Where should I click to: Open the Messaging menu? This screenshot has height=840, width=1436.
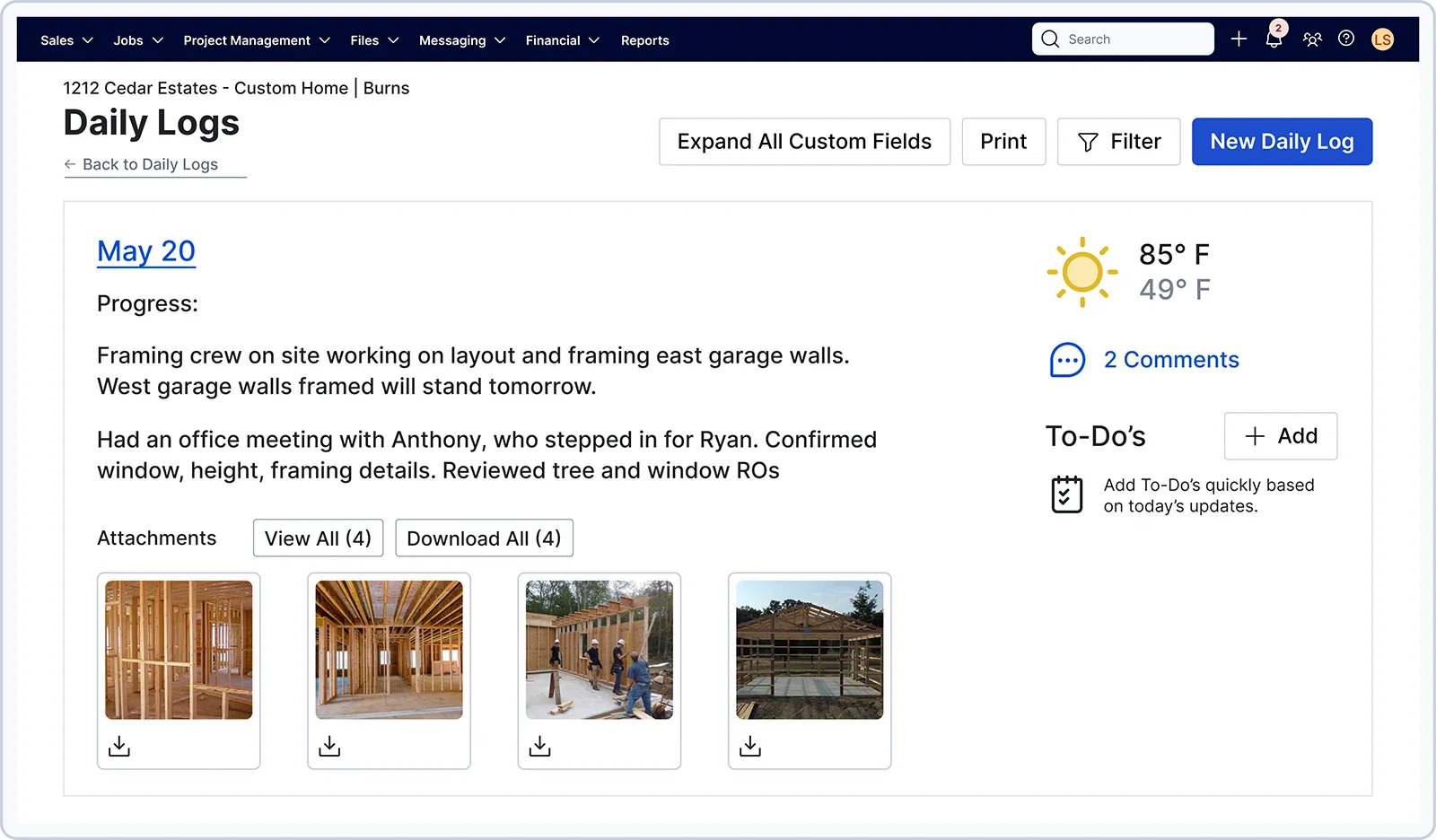coord(461,40)
